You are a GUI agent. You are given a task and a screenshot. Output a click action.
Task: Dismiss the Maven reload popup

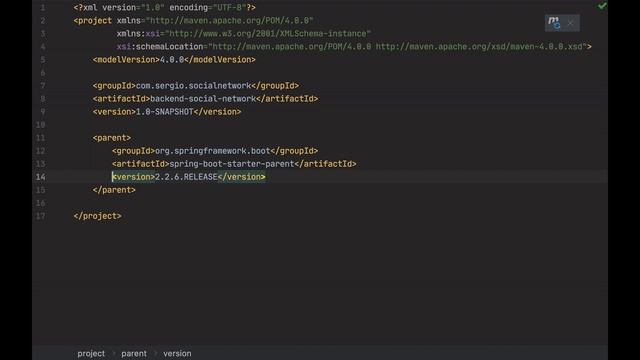click(570, 23)
